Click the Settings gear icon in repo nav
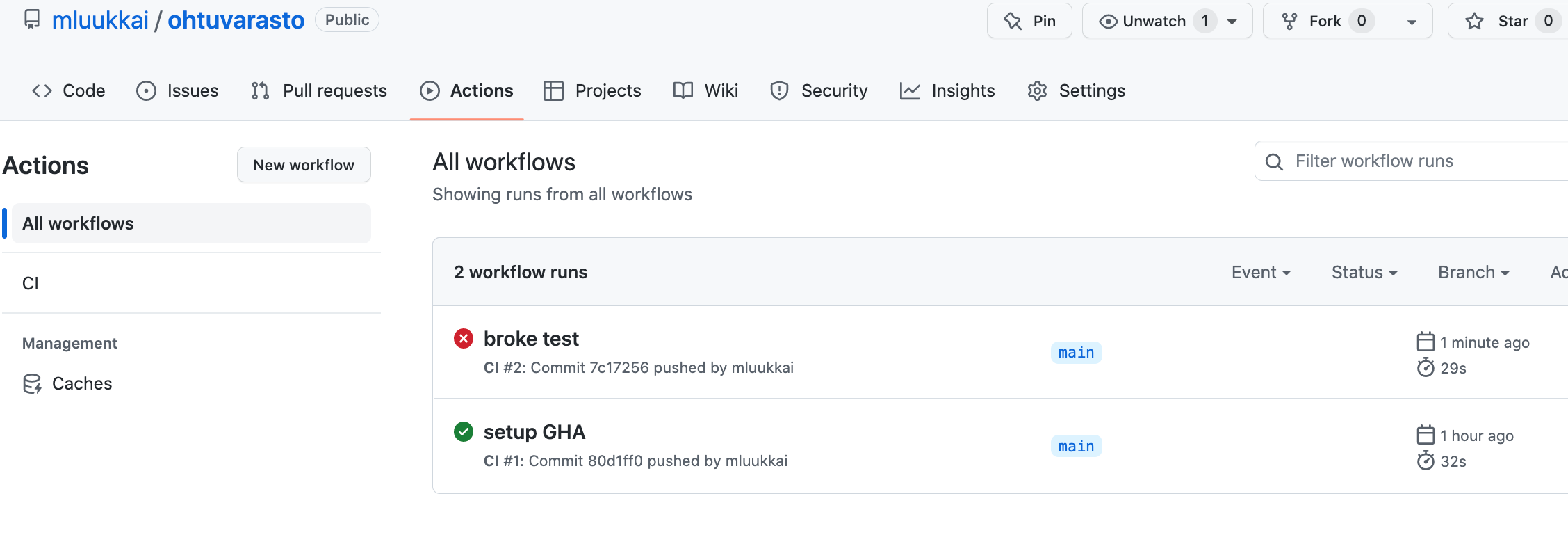 pyautogui.click(x=1037, y=91)
